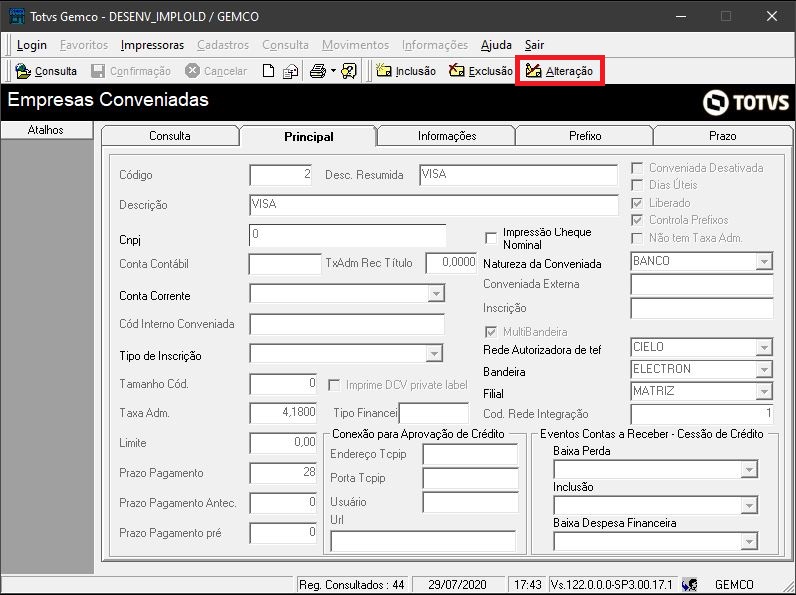Open the Bandeira dropdown
The height and width of the screenshot is (595, 796).
click(764, 370)
